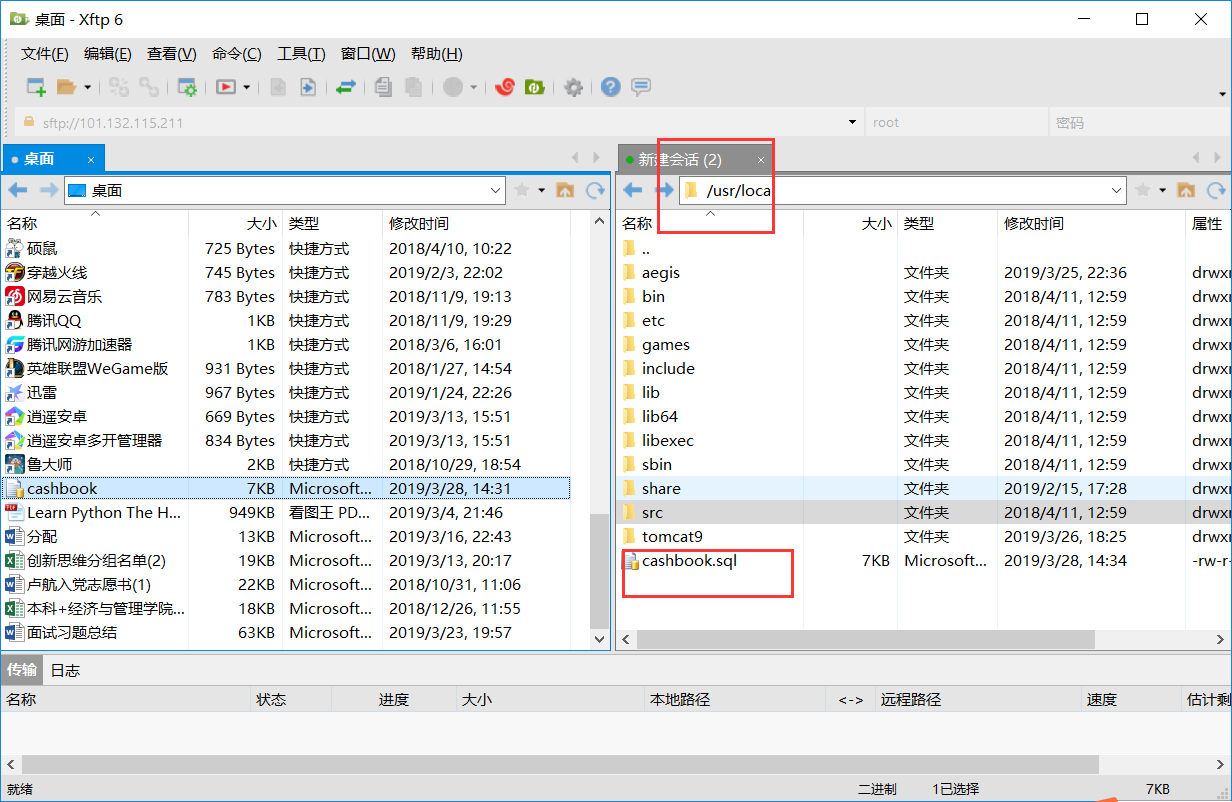
Task: Click the chat feedback bubble icon
Action: click(x=641, y=87)
